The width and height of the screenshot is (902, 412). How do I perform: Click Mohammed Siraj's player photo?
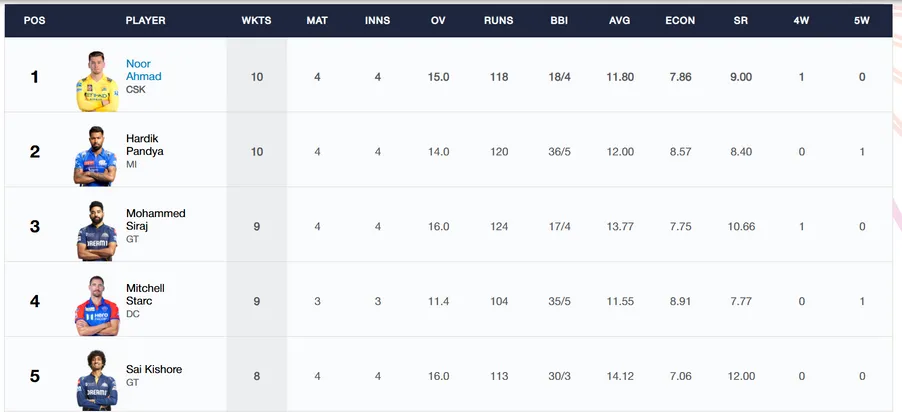97,231
